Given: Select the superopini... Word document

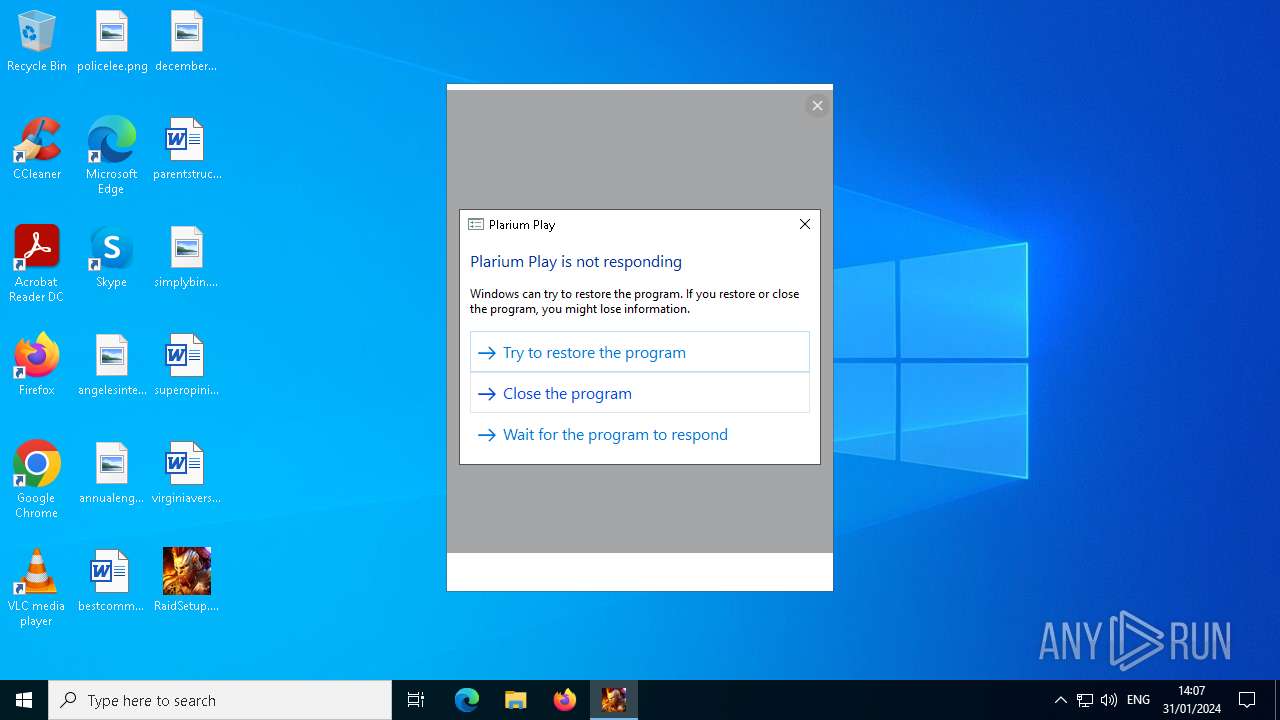Looking at the screenshot, I should (x=186, y=365).
